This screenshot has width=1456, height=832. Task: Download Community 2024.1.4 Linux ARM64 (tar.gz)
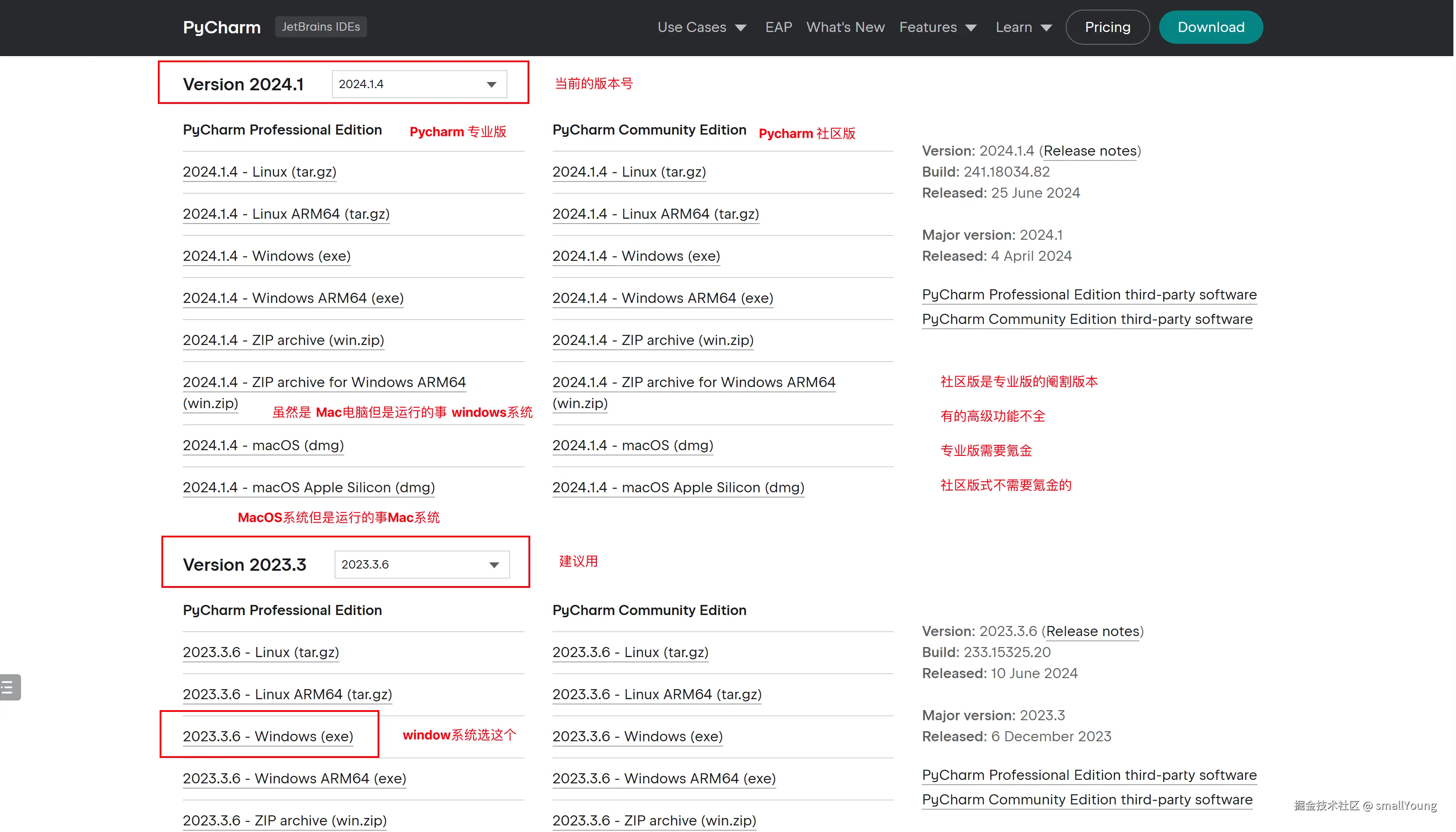(655, 214)
